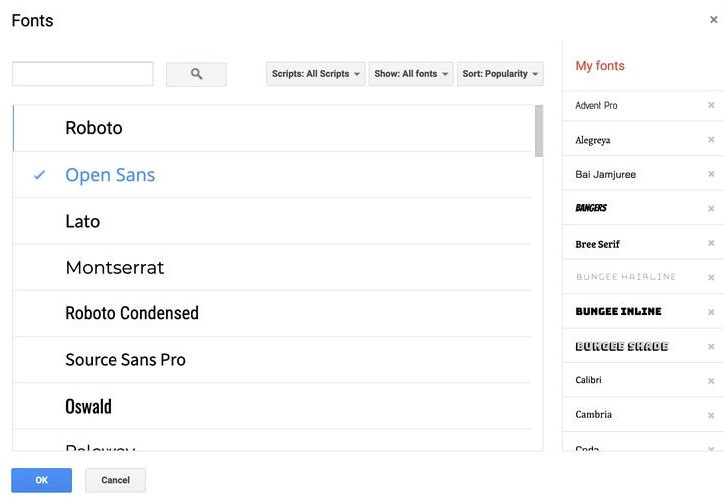Click the magnifier search button

coord(196,74)
